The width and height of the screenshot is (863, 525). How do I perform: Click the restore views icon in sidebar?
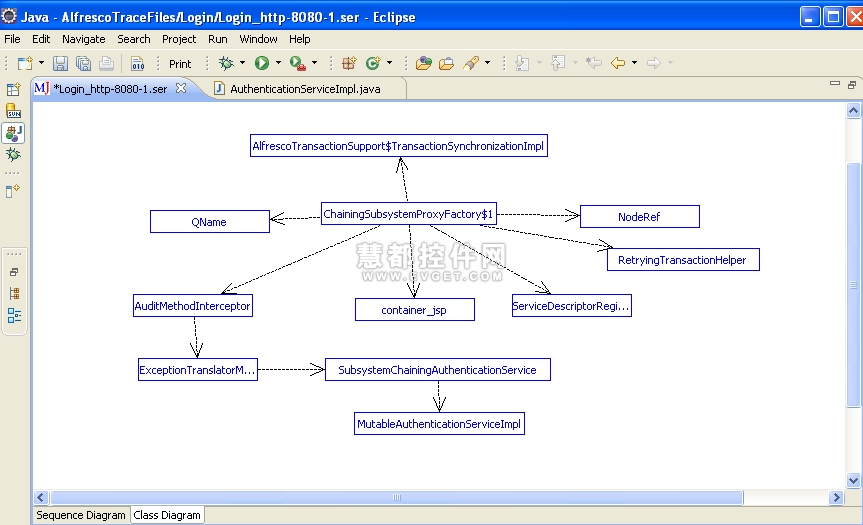(x=14, y=272)
